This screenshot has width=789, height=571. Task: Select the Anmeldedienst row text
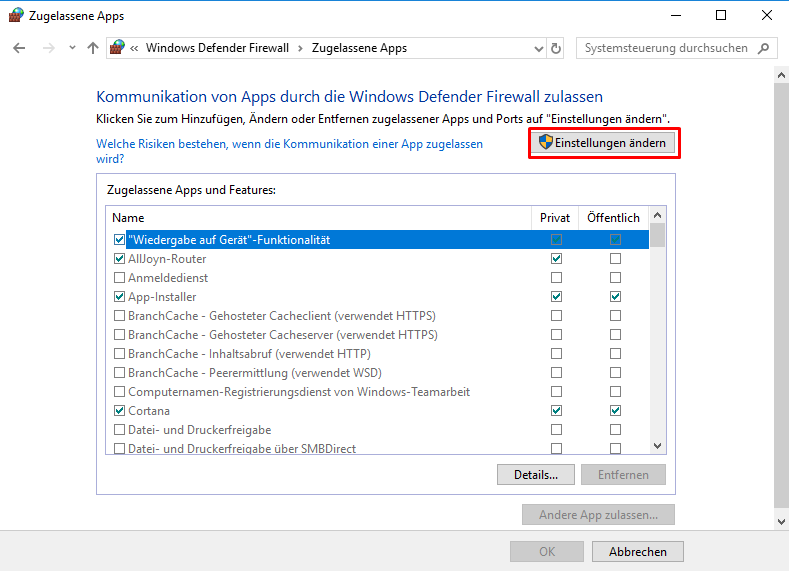pyautogui.click(x=168, y=278)
